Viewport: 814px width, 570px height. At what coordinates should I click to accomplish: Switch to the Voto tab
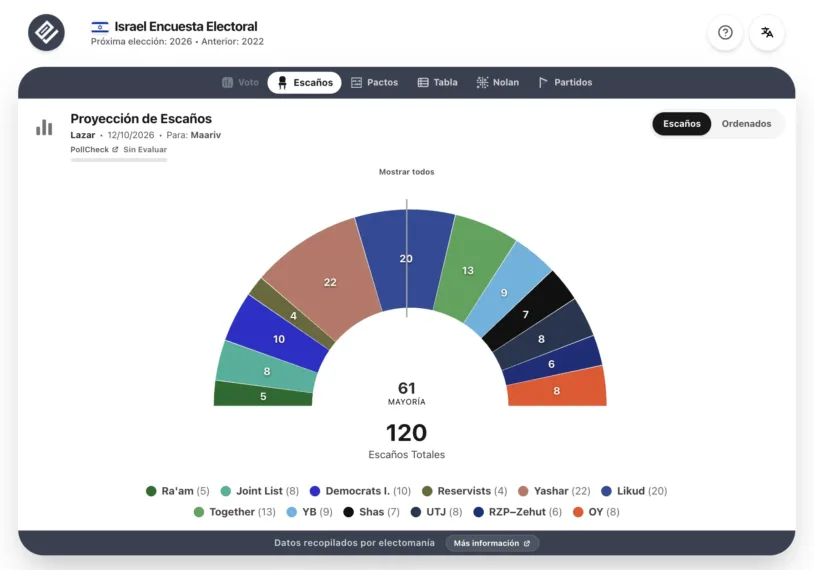[240, 83]
